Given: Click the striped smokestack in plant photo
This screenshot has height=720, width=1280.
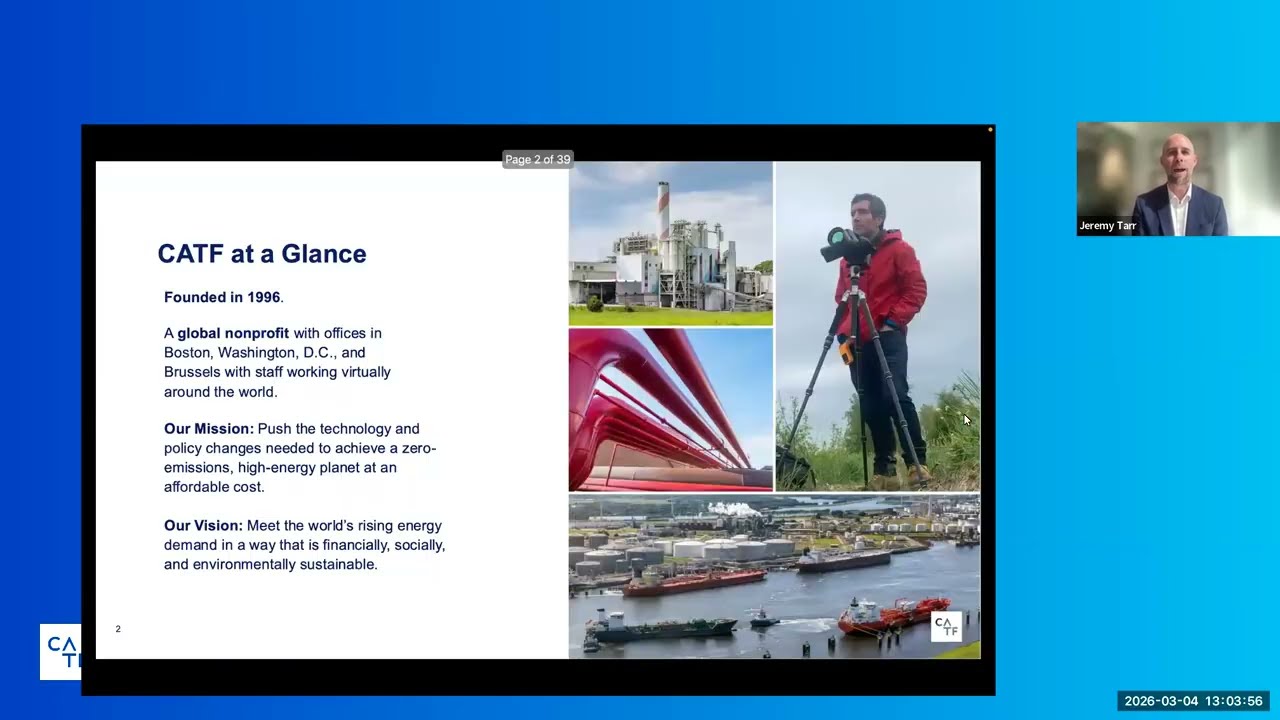Looking at the screenshot, I should tap(663, 213).
